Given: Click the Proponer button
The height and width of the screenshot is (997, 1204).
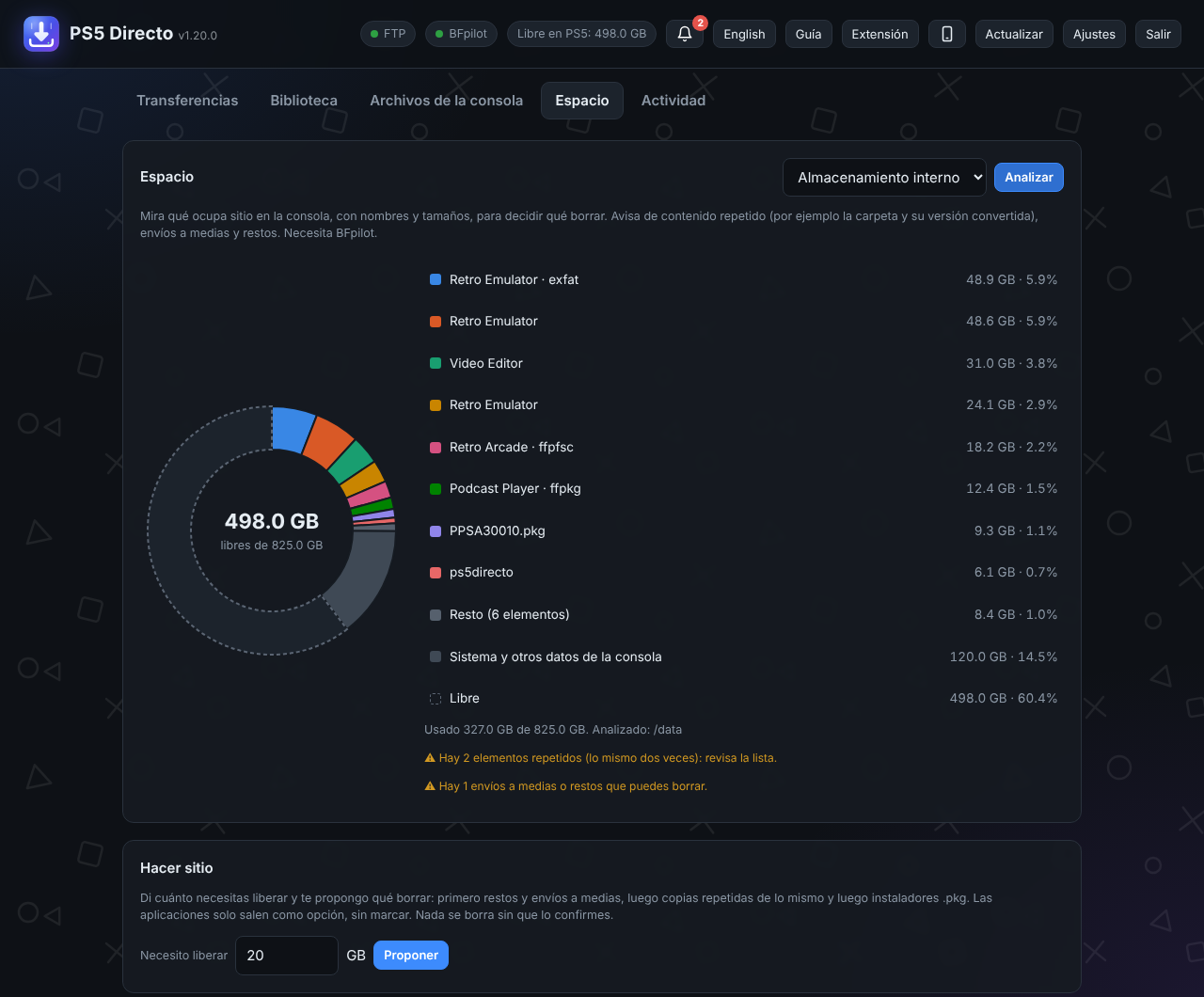Looking at the screenshot, I should coord(411,956).
